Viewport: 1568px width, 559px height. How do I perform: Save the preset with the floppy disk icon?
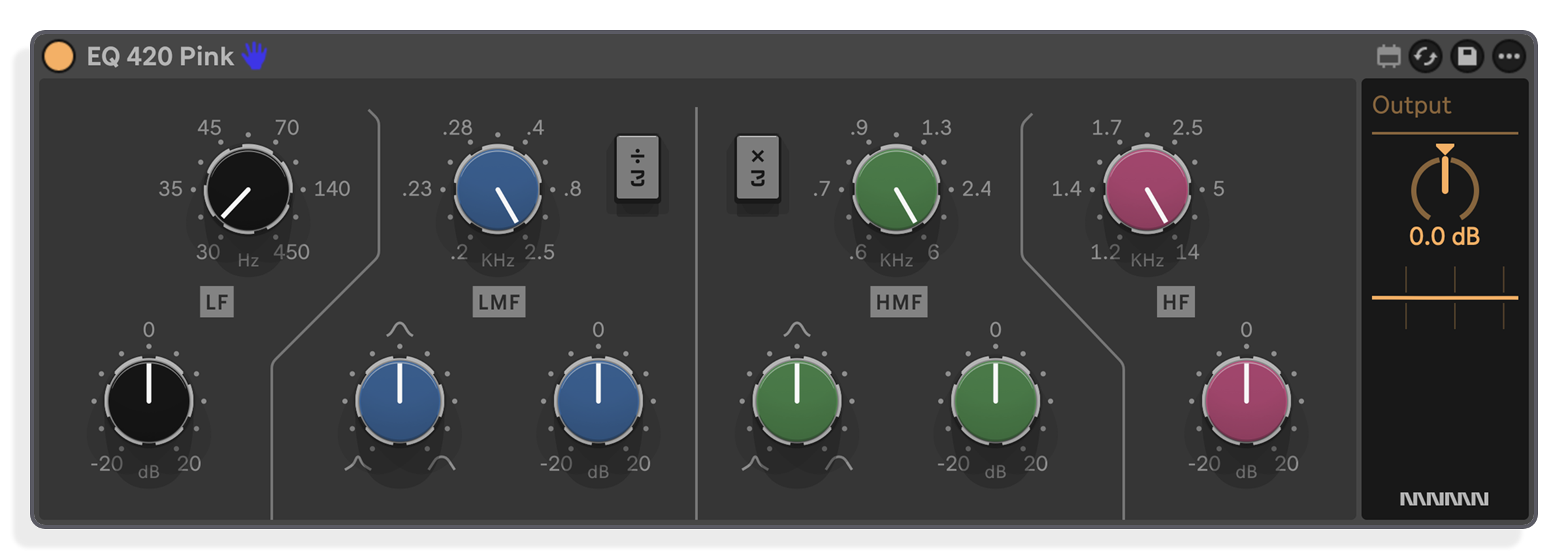[x=1467, y=56]
